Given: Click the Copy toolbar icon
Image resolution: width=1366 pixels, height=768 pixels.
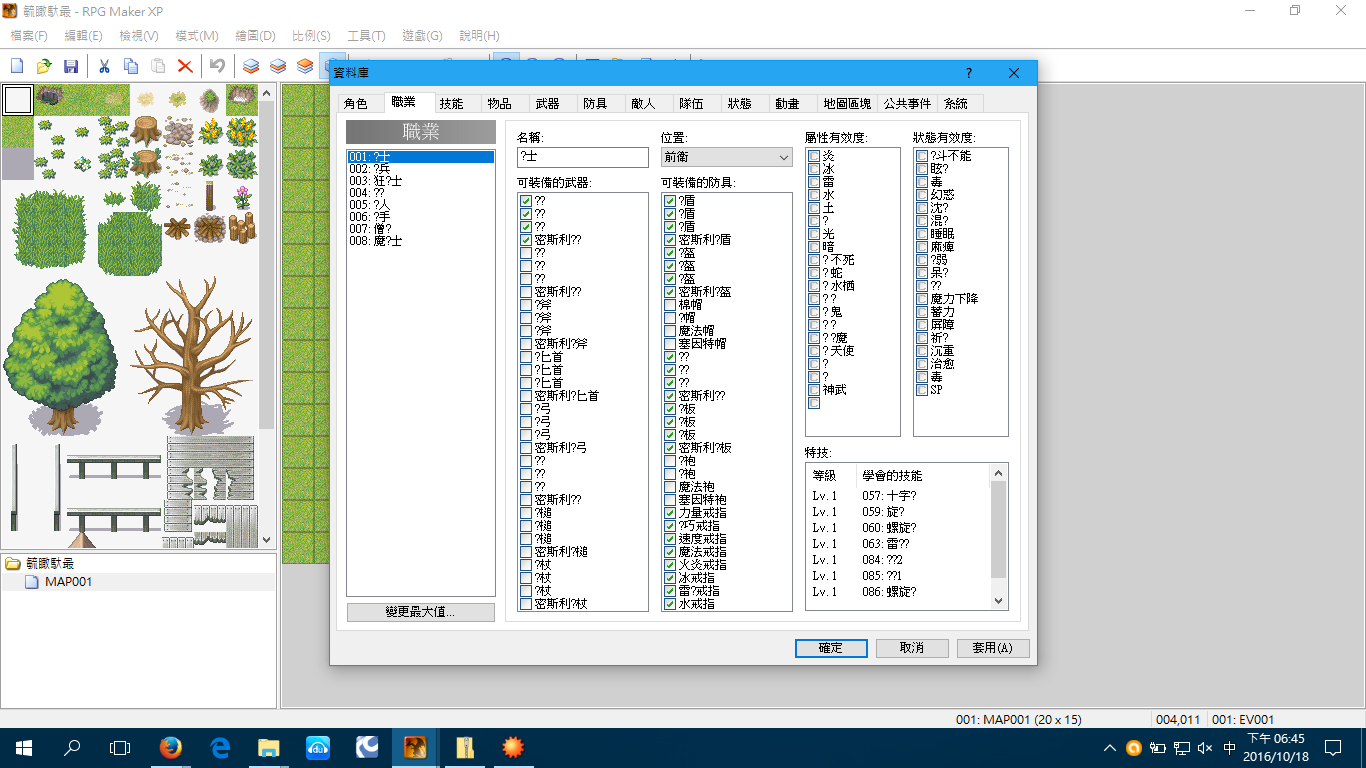Looking at the screenshot, I should click(x=131, y=66).
